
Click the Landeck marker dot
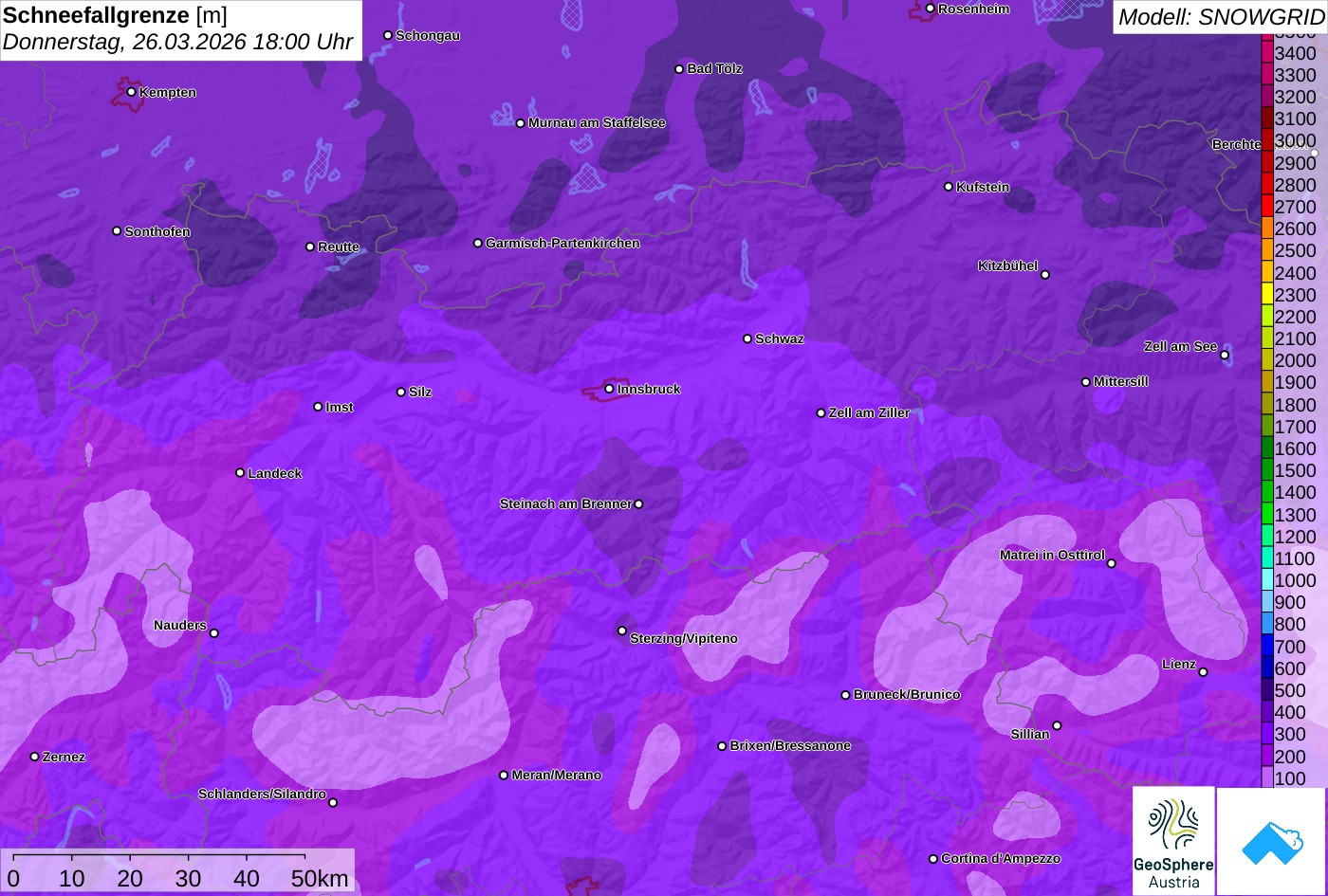point(240,472)
